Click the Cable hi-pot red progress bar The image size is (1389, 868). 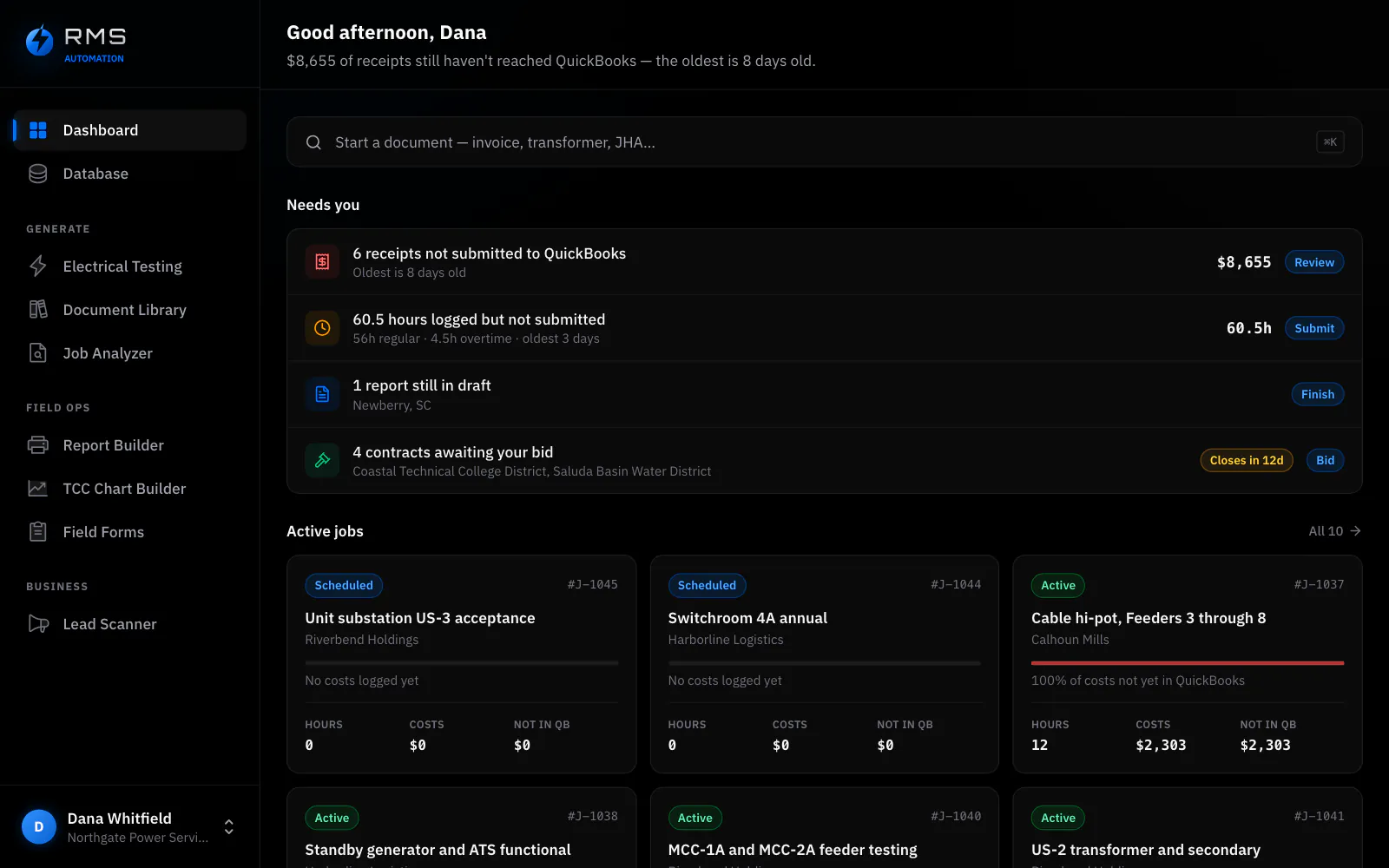pyautogui.click(x=1188, y=663)
